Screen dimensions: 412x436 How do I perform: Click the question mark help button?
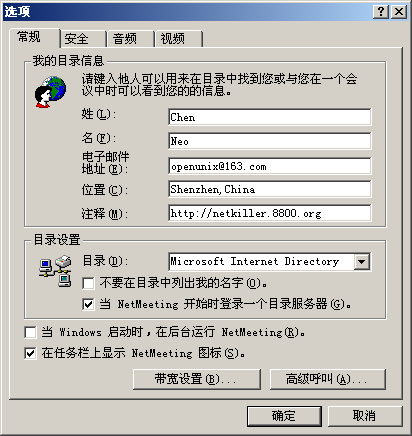click(381, 12)
